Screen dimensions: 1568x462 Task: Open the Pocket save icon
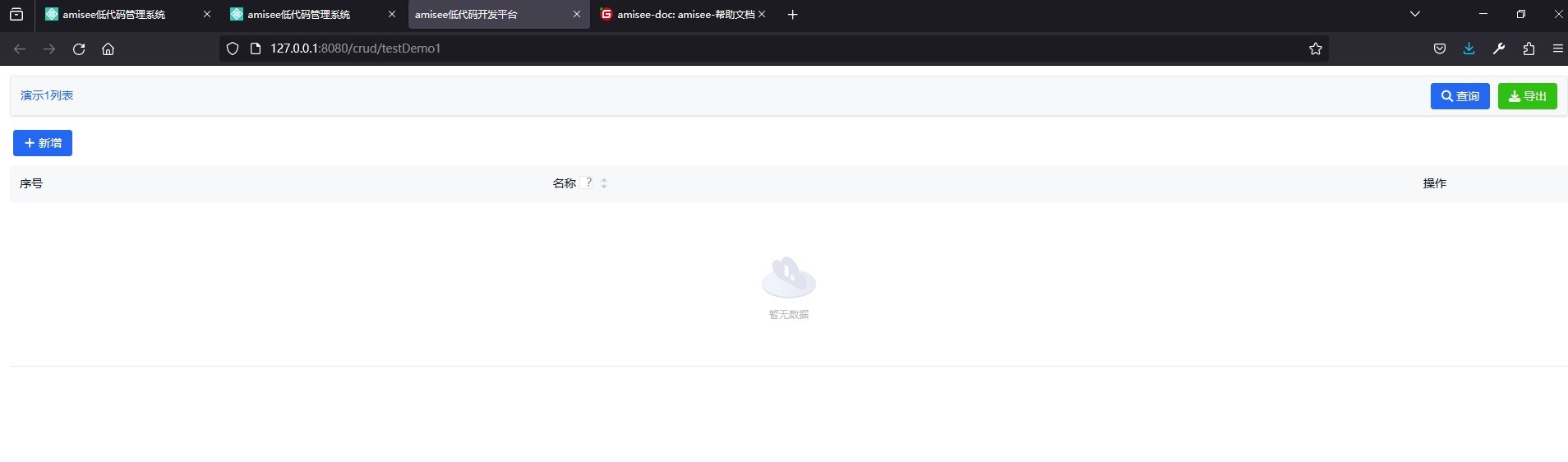click(1439, 49)
